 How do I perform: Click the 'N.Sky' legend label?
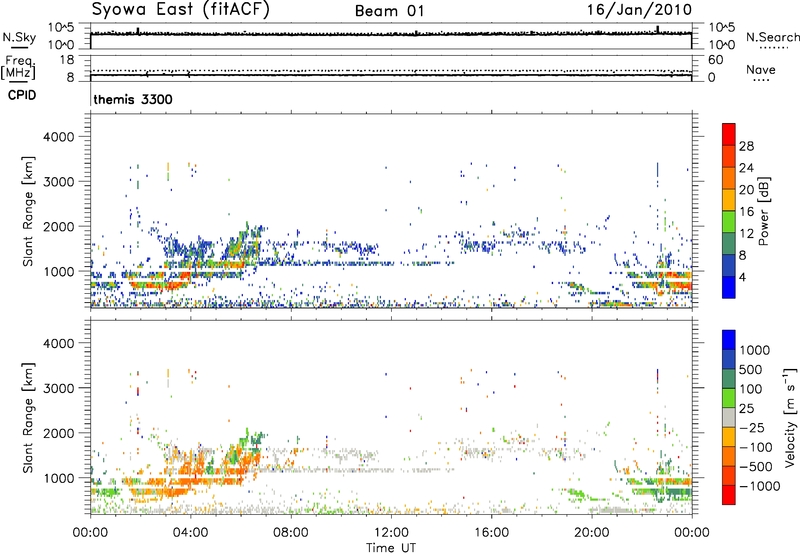point(19,37)
